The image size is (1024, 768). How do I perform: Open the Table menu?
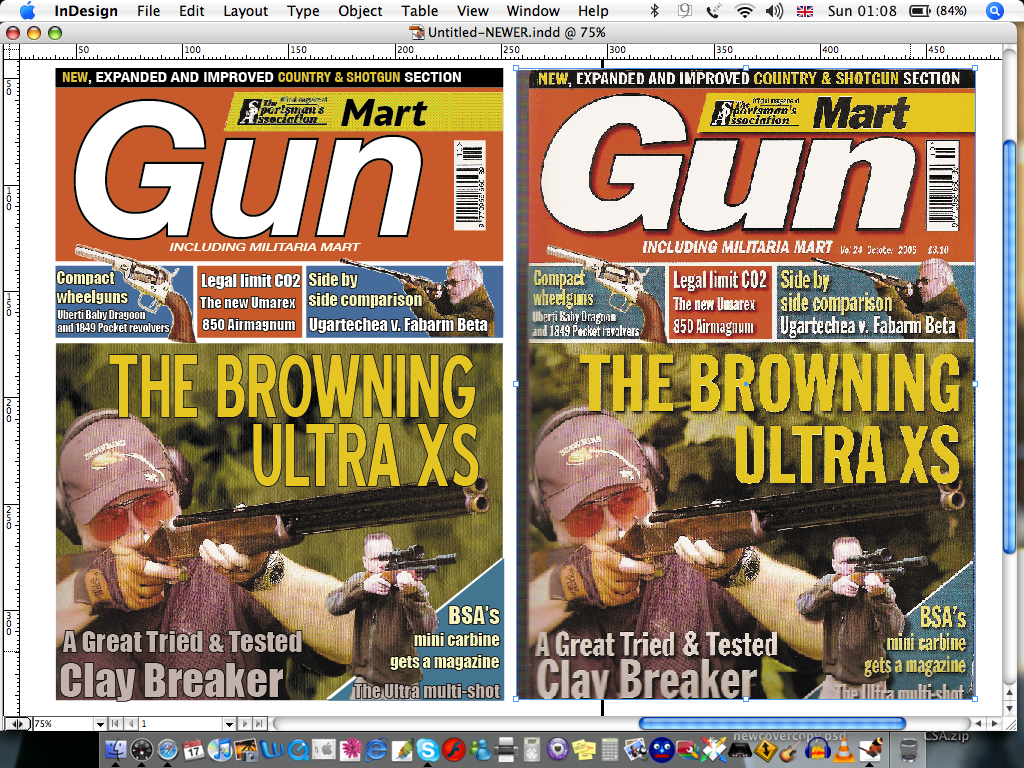coord(419,10)
